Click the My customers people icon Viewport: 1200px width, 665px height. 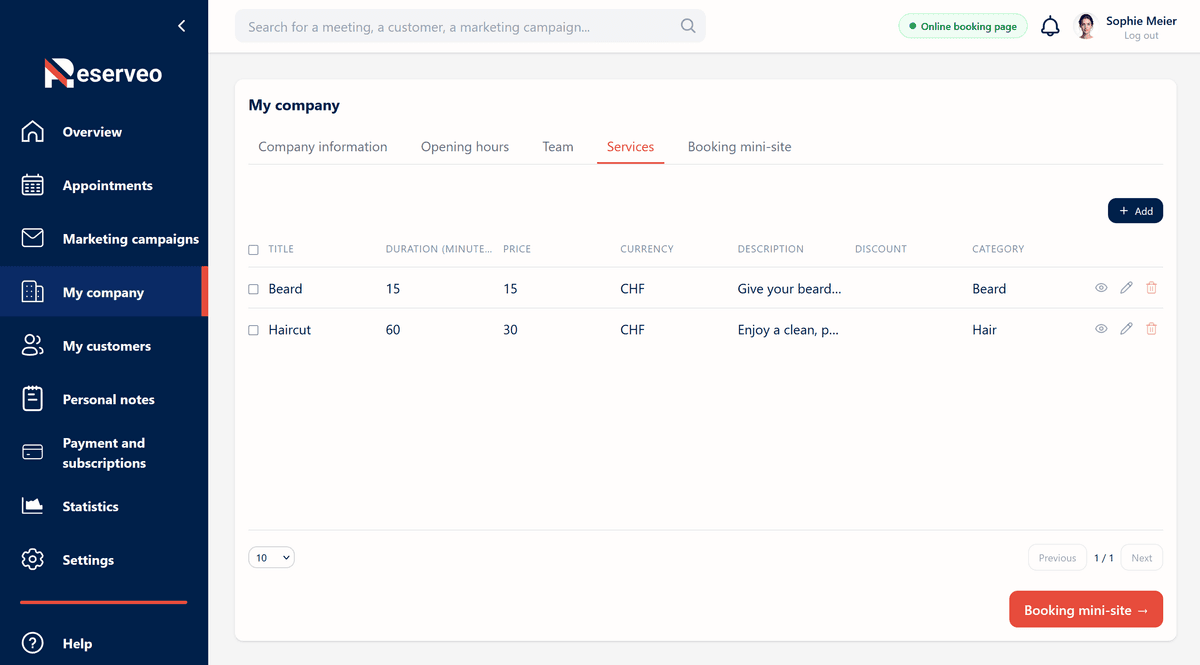(x=33, y=346)
